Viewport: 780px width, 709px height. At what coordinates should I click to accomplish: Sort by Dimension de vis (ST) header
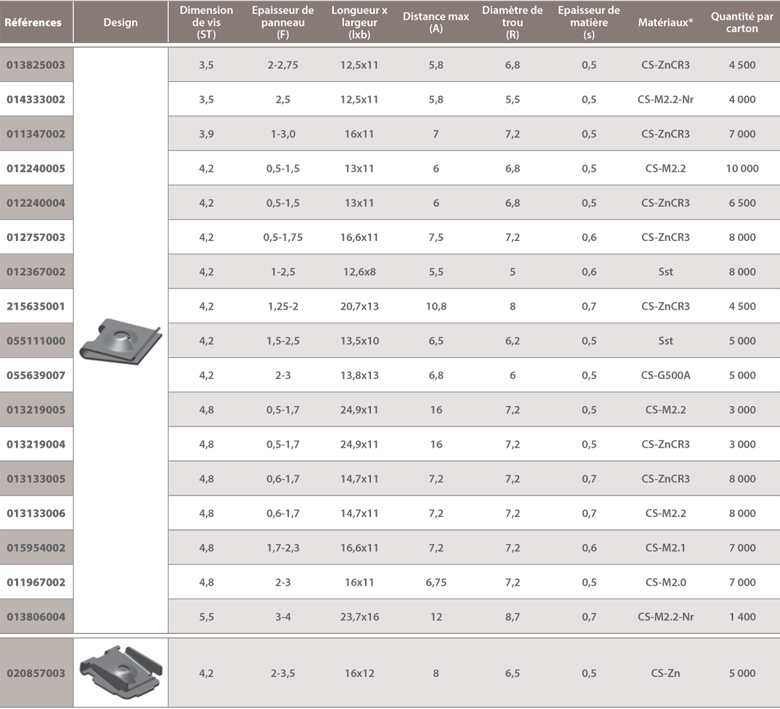[x=206, y=21]
